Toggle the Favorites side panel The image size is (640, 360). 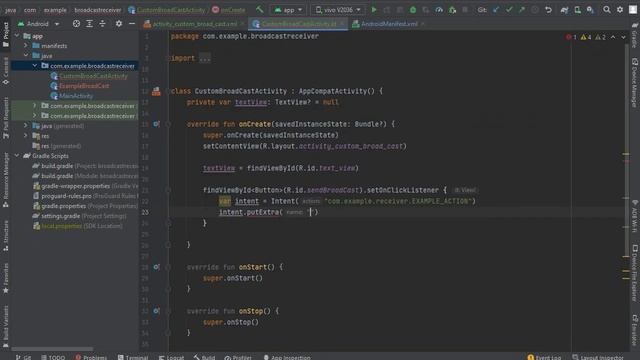click(x=6, y=278)
